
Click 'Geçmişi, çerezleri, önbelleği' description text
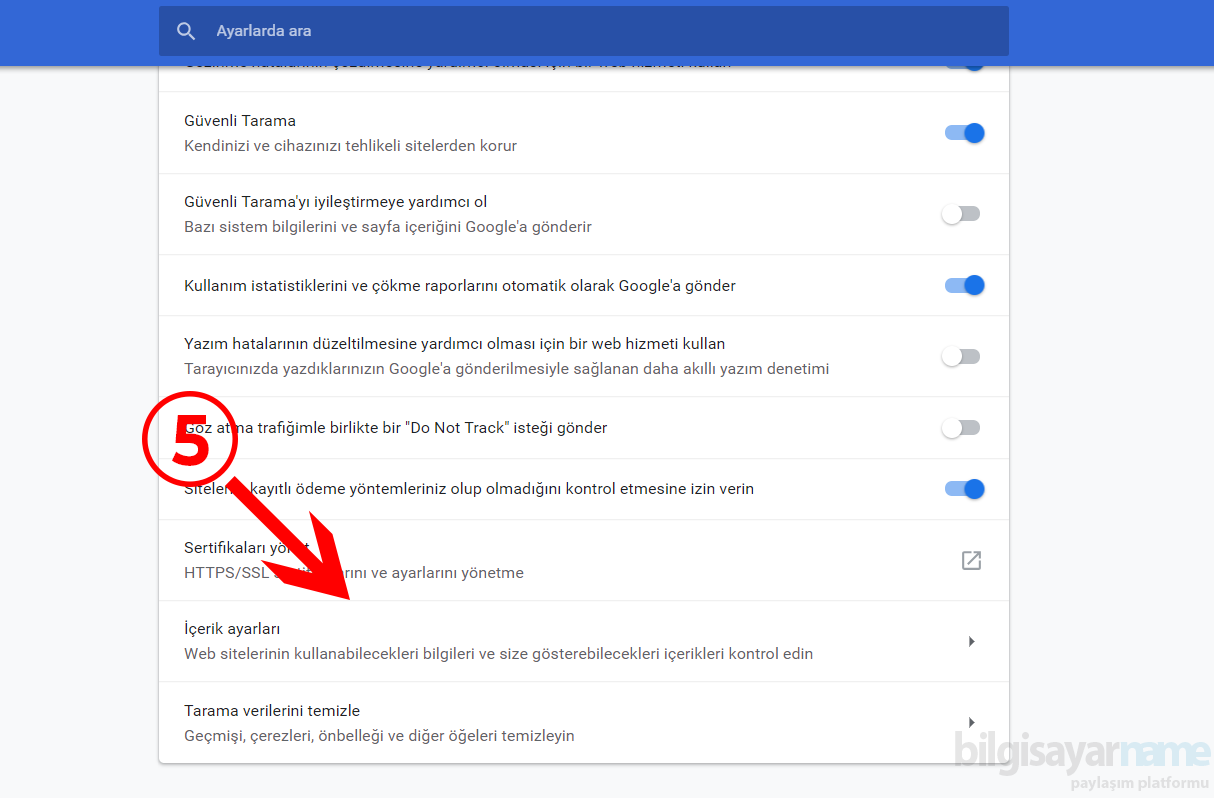tap(379, 736)
